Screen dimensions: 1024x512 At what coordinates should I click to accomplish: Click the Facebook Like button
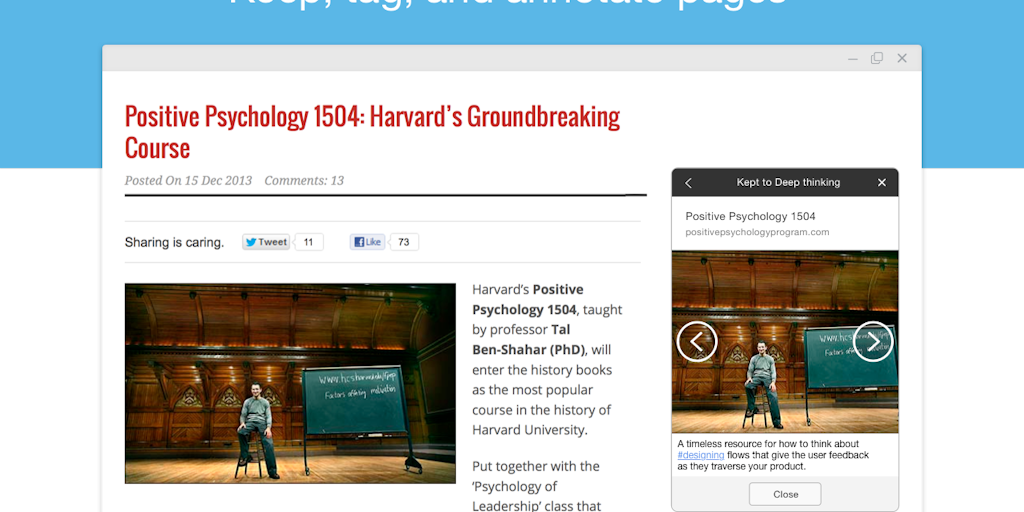tap(368, 242)
